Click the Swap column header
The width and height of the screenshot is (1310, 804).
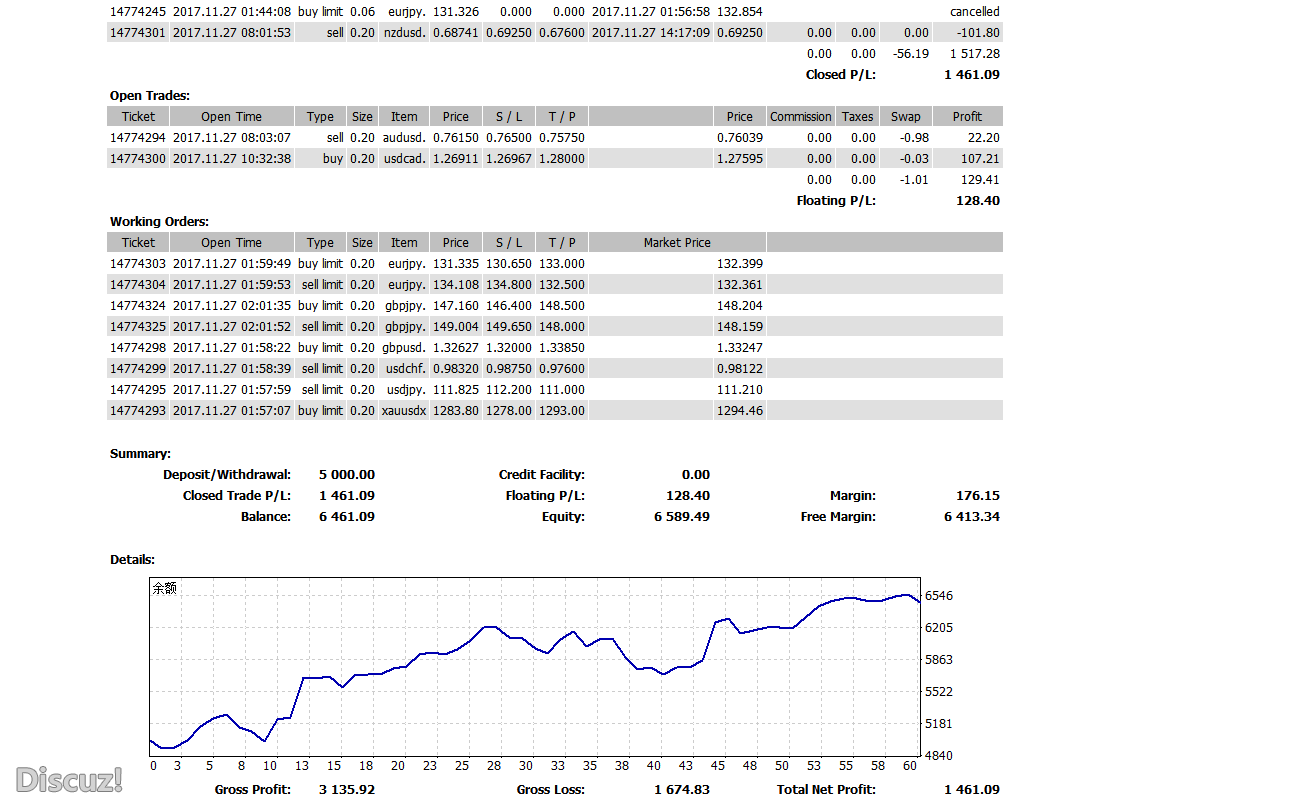pos(906,117)
